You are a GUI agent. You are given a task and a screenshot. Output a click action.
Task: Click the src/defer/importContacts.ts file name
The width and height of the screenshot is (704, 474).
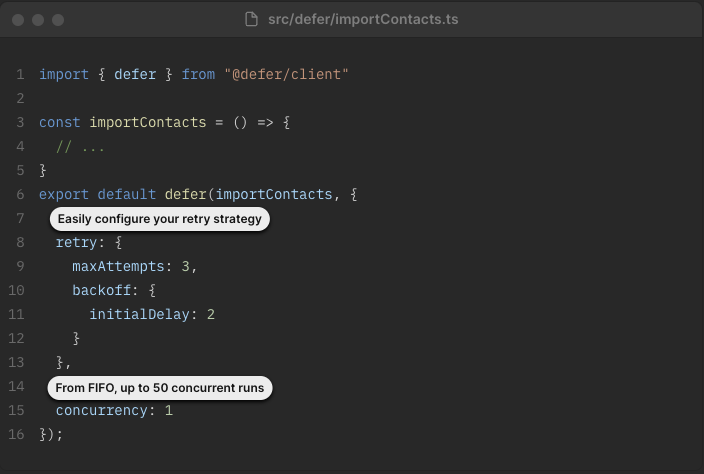[363, 19]
